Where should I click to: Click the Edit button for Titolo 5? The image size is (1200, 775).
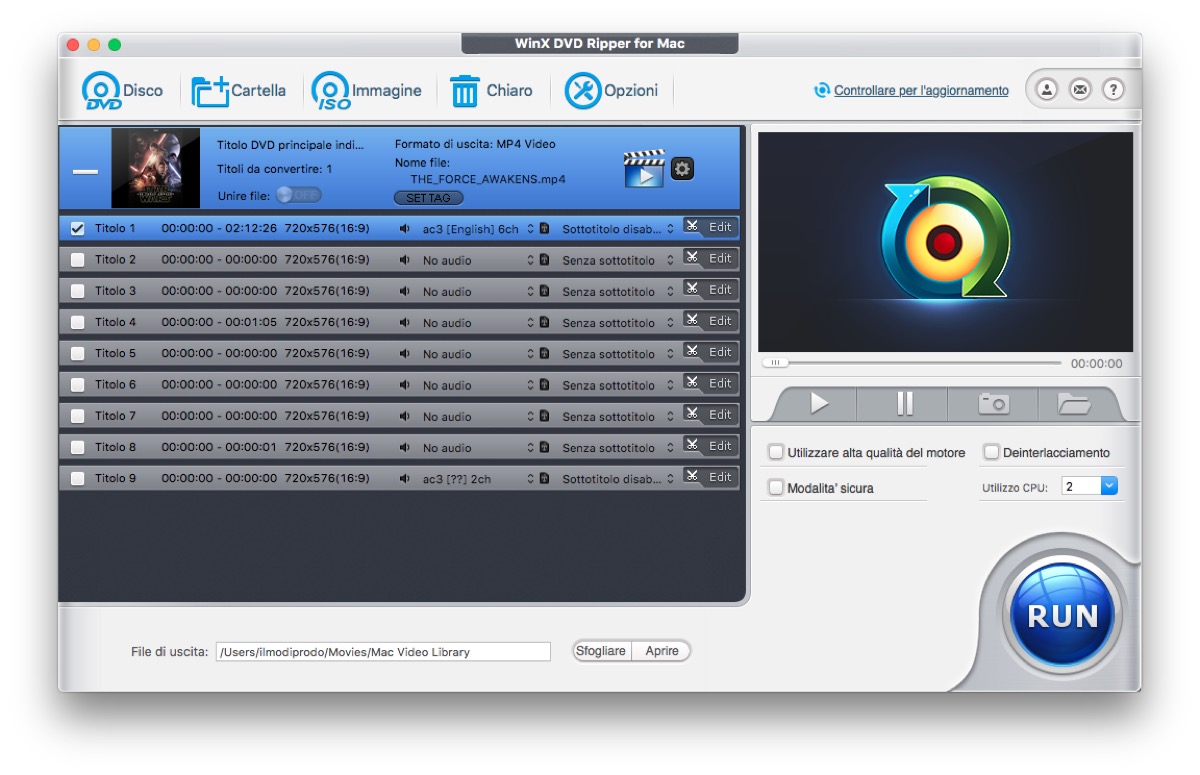(x=711, y=352)
